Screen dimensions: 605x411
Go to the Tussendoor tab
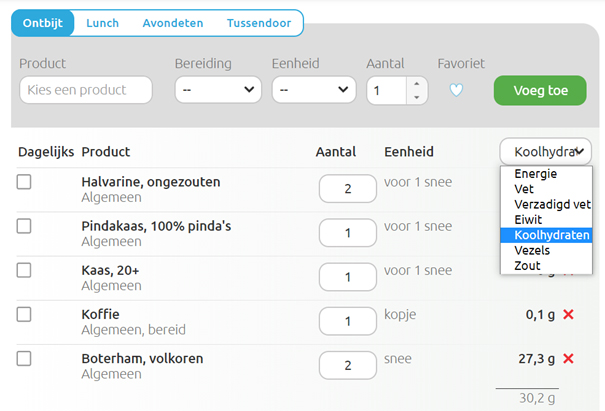(260, 22)
